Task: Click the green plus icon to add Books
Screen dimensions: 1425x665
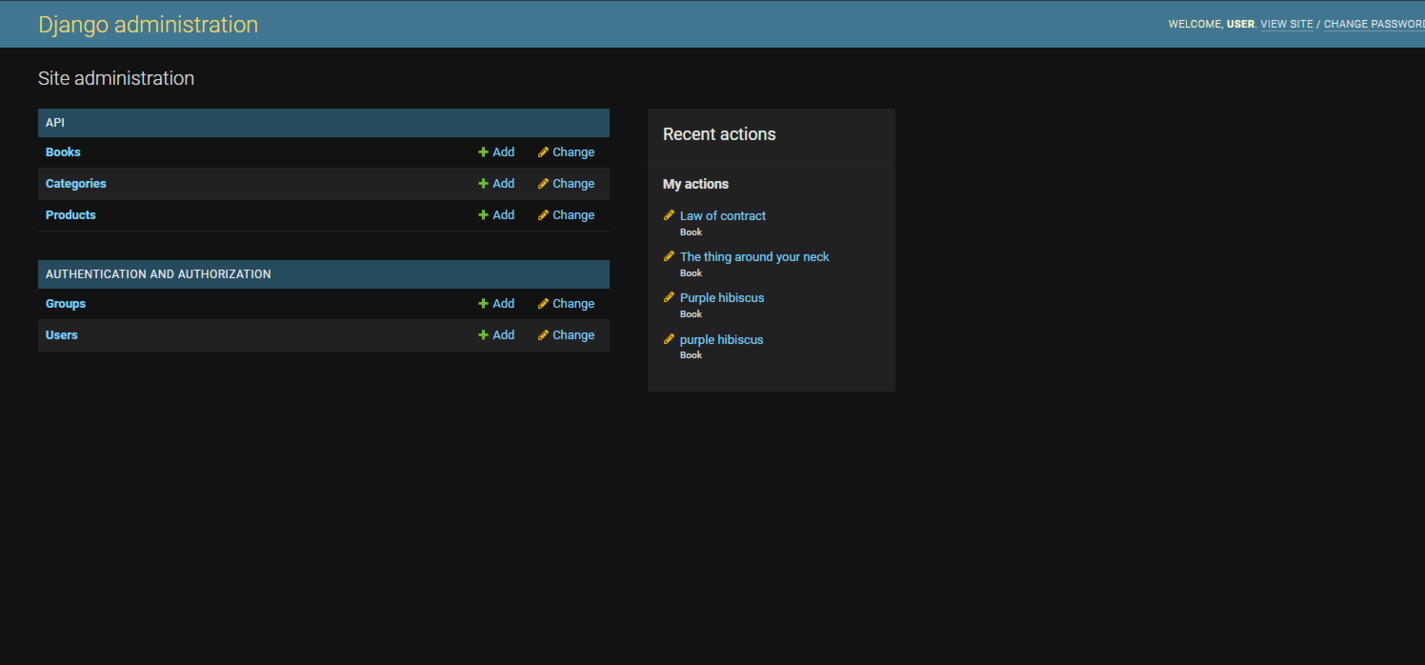Action: click(x=482, y=152)
